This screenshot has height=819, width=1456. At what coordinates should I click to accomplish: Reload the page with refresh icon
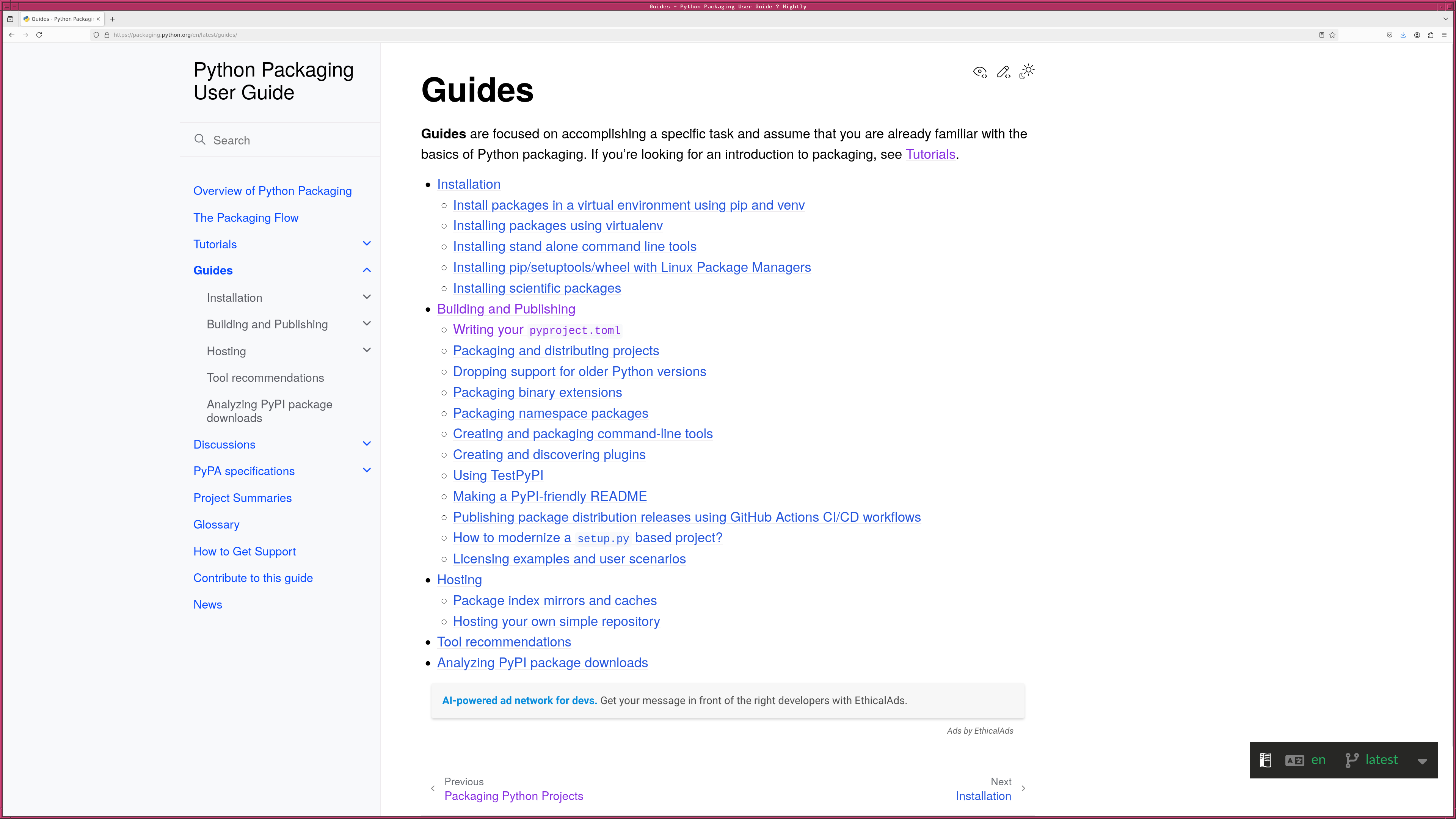click(x=39, y=35)
